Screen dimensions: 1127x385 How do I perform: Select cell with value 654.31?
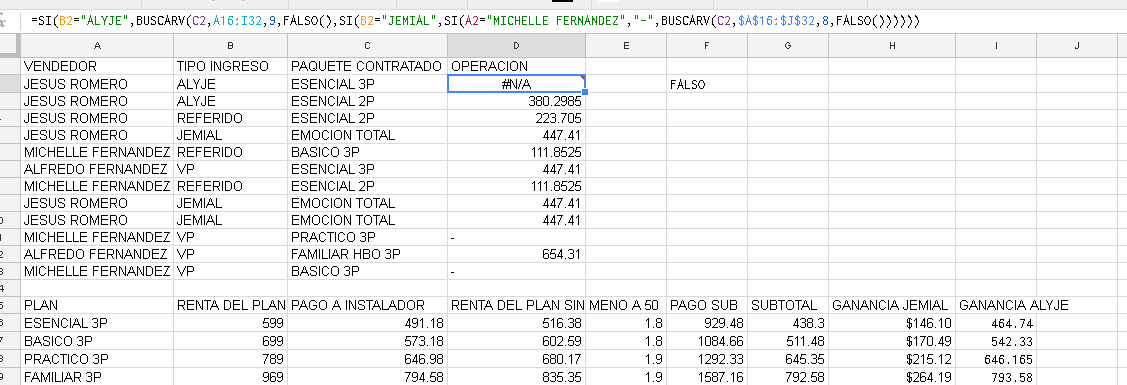pyautogui.click(x=516, y=254)
